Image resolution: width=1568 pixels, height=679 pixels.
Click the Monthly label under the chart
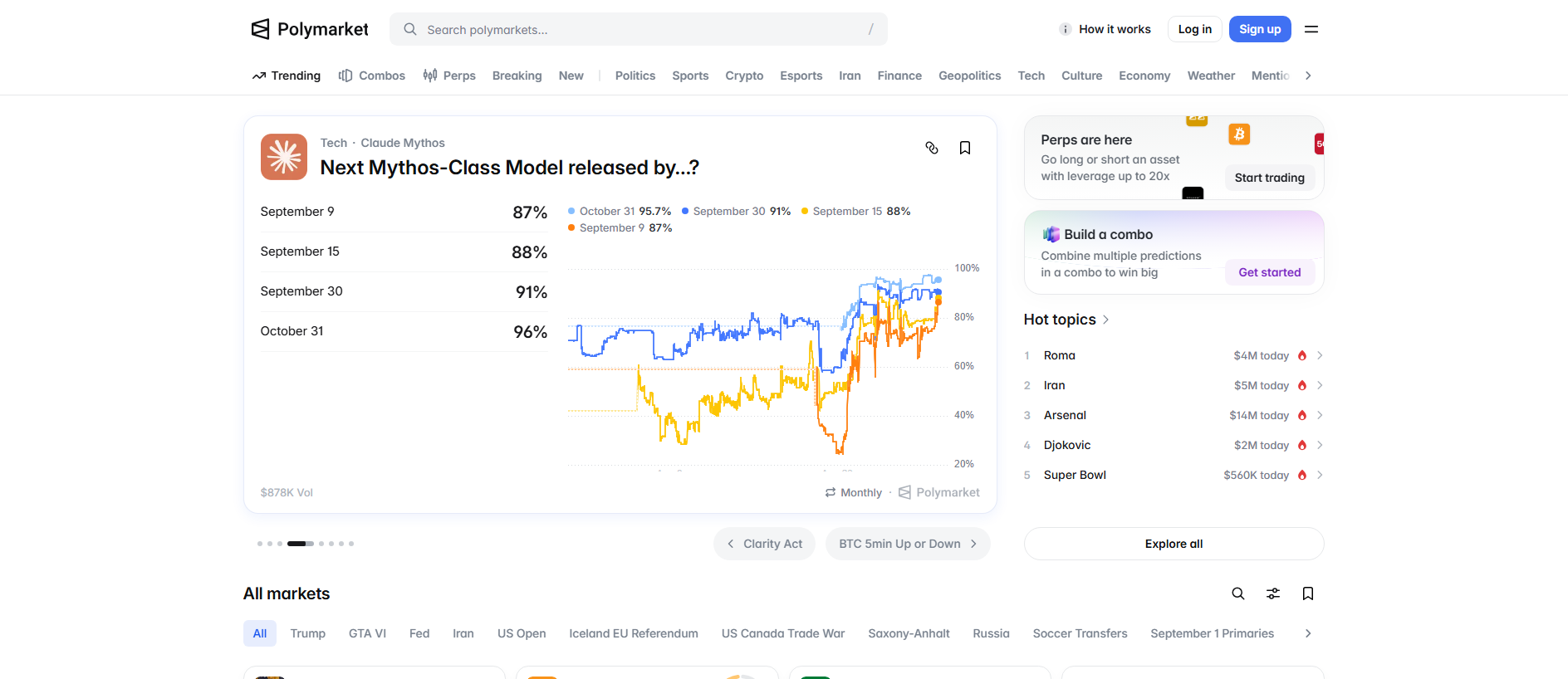tap(861, 492)
